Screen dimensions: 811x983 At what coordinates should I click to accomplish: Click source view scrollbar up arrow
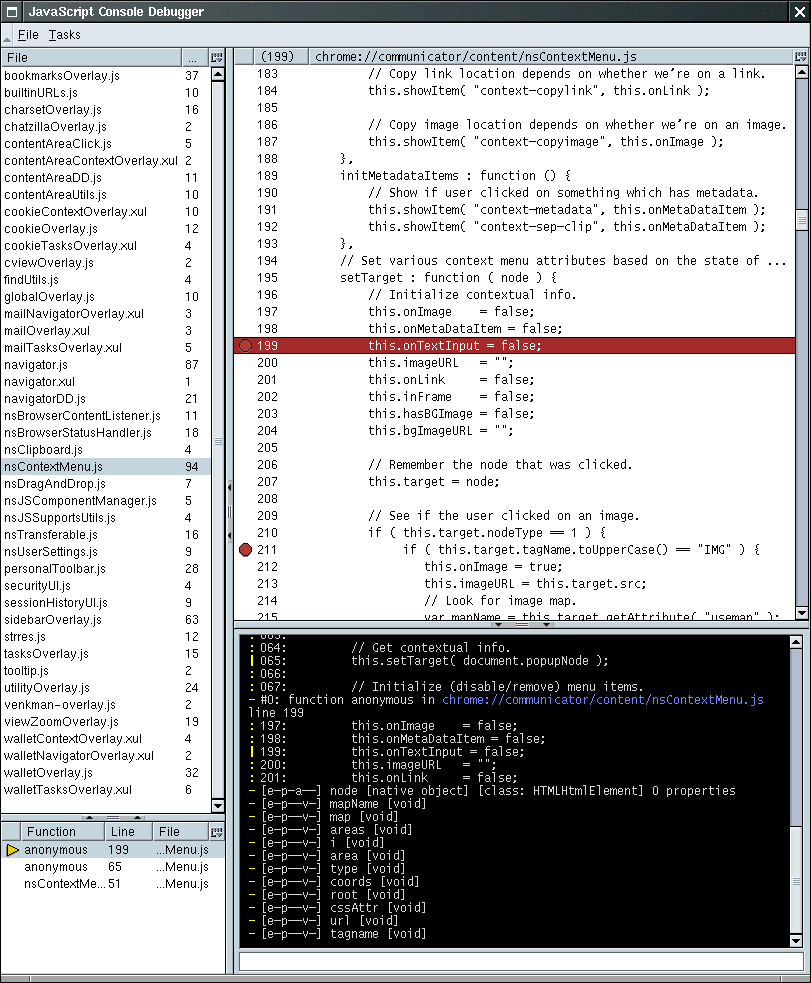(x=802, y=72)
